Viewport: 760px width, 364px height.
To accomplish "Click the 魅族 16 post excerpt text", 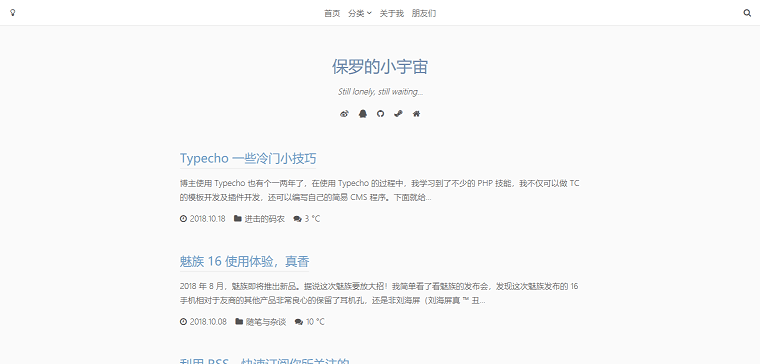I will tap(379, 294).
